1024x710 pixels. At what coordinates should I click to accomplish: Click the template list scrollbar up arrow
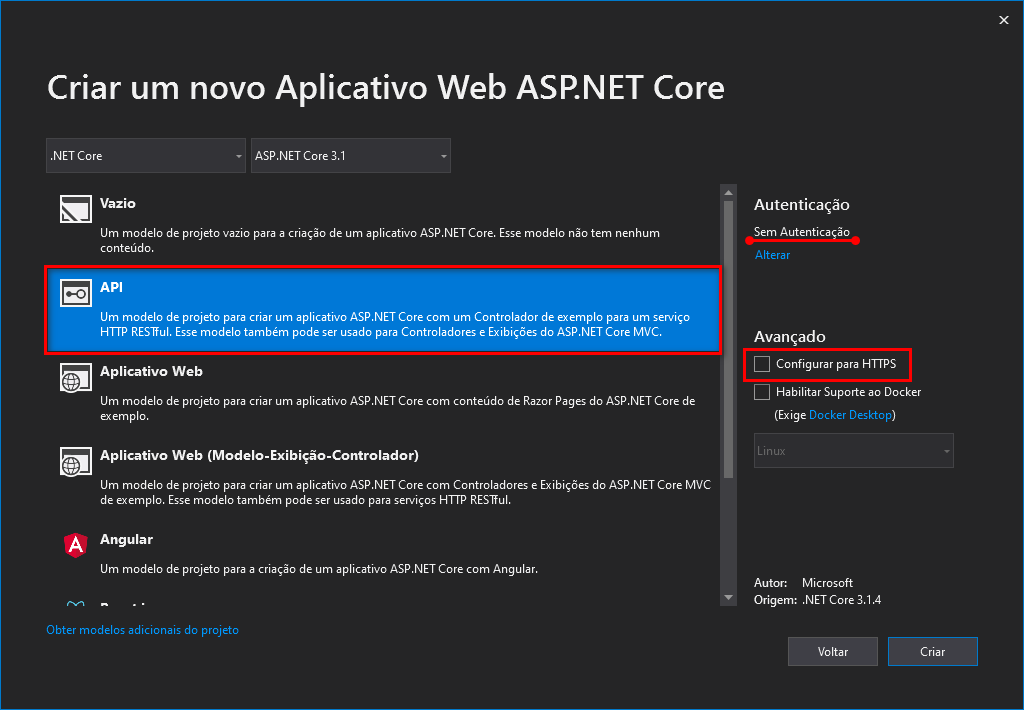[x=728, y=192]
